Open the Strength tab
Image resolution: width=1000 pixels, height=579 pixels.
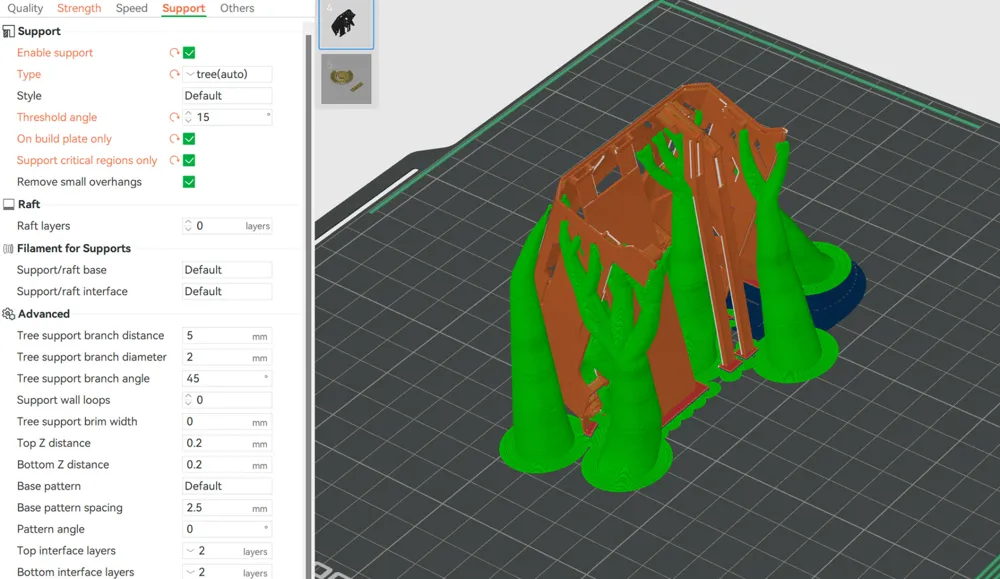(79, 8)
